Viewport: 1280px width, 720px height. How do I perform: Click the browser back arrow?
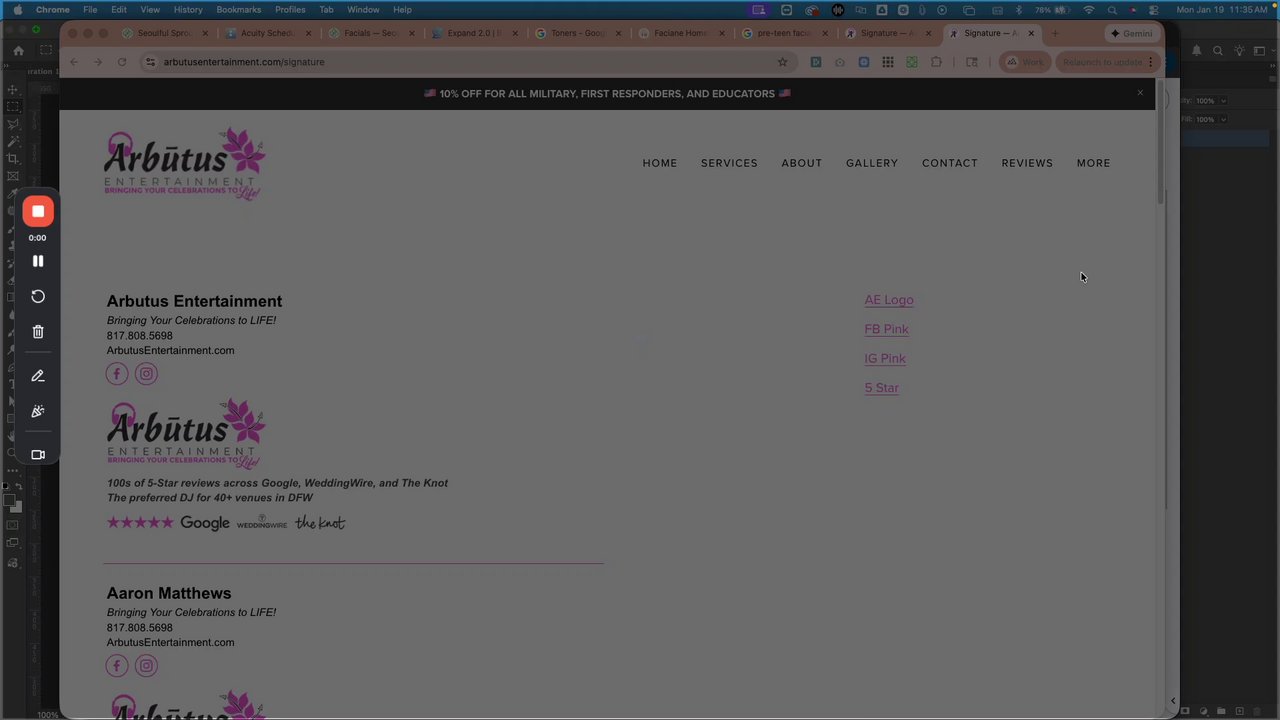click(x=74, y=62)
